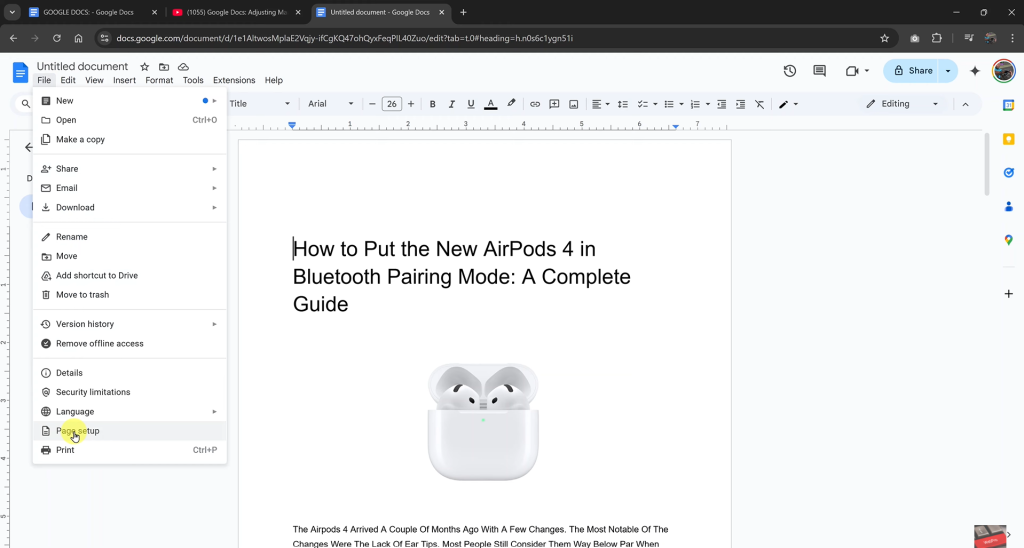1024x548 pixels.
Task: Choose Rename in the File menu
Action: click(x=130, y=236)
